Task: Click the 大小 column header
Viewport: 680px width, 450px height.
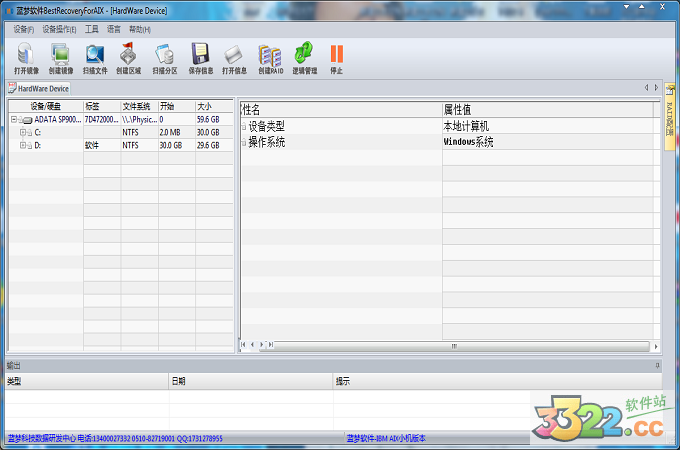Action: point(214,106)
